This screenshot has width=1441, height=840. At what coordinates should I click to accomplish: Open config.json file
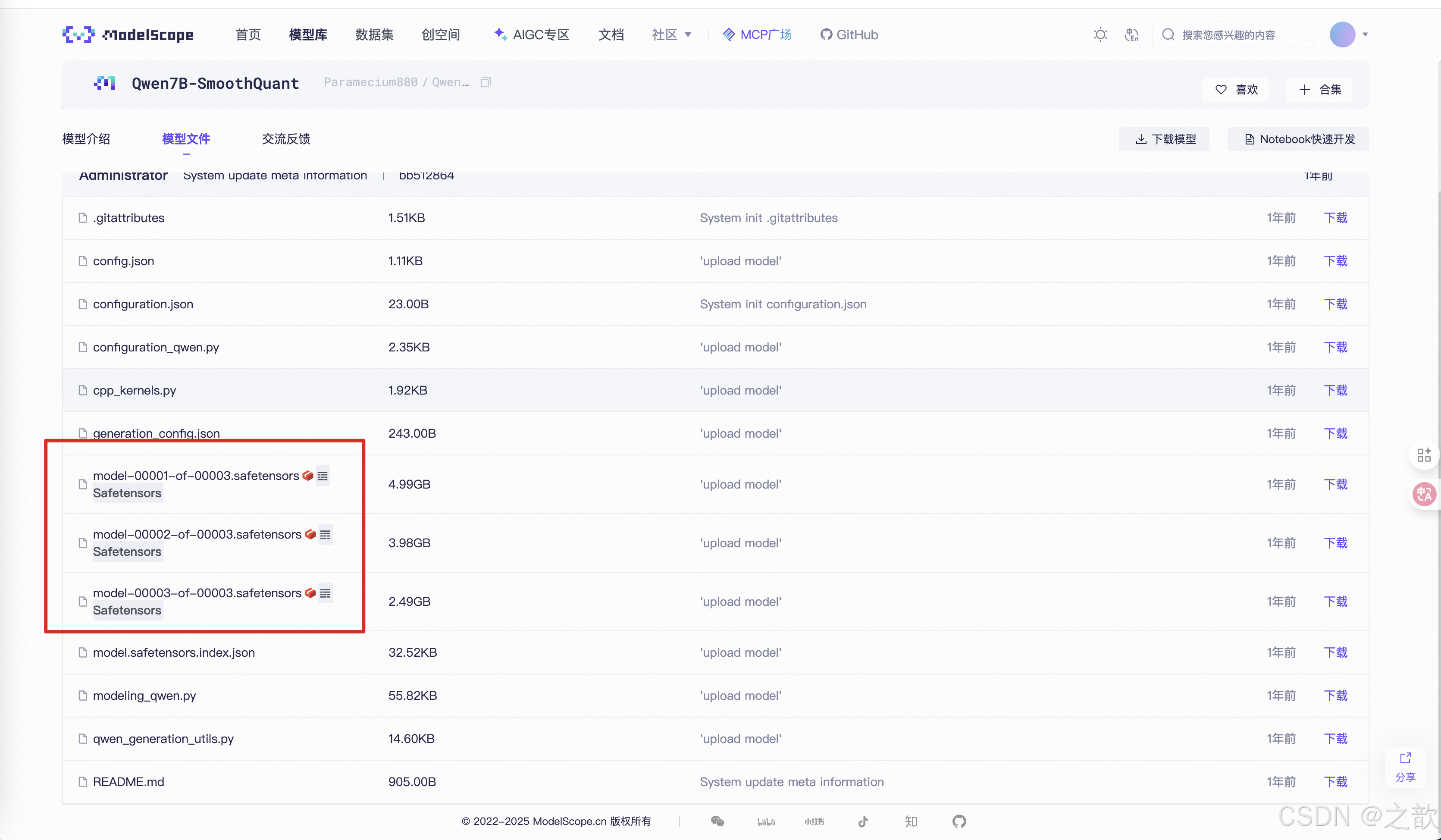[123, 261]
